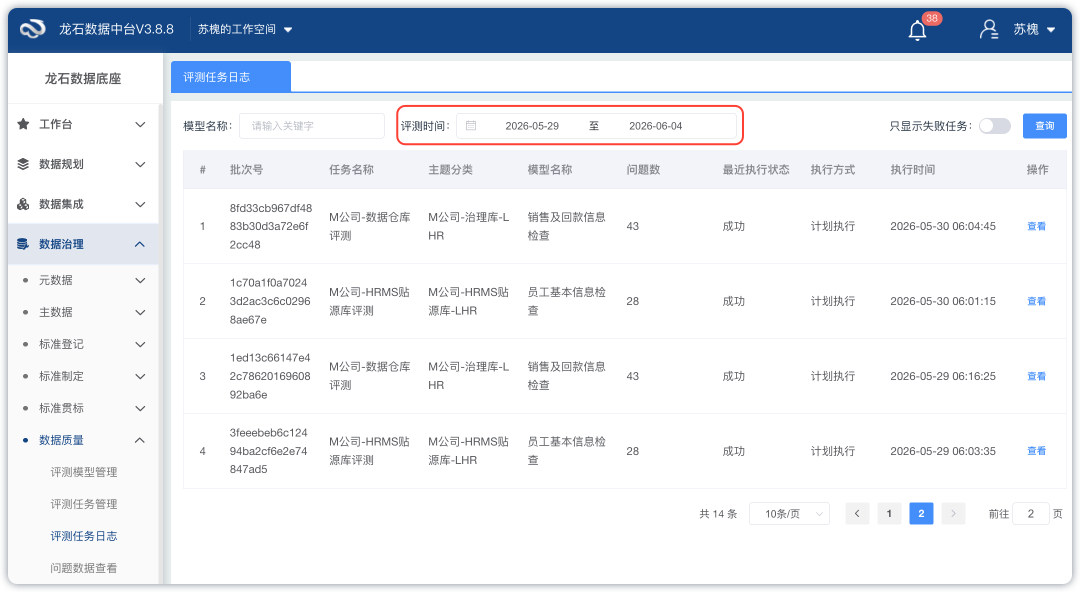Click 查看 for batch 1c70a1f0a7024
1080x592 pixels.
pos(1037,301)
